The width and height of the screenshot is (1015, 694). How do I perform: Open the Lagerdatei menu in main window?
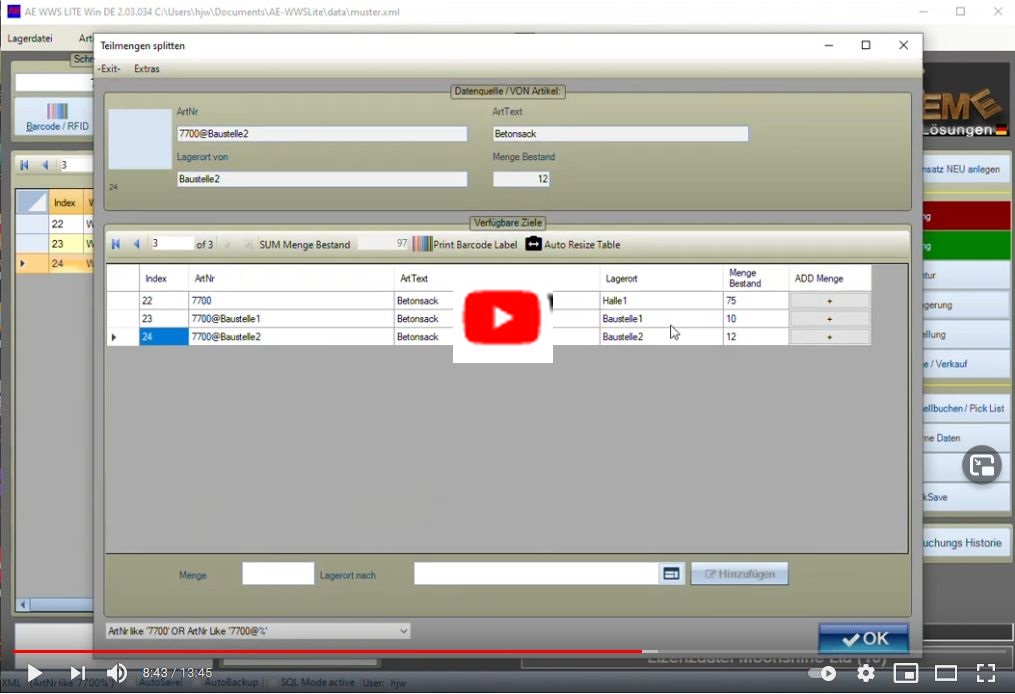point(30,38)
